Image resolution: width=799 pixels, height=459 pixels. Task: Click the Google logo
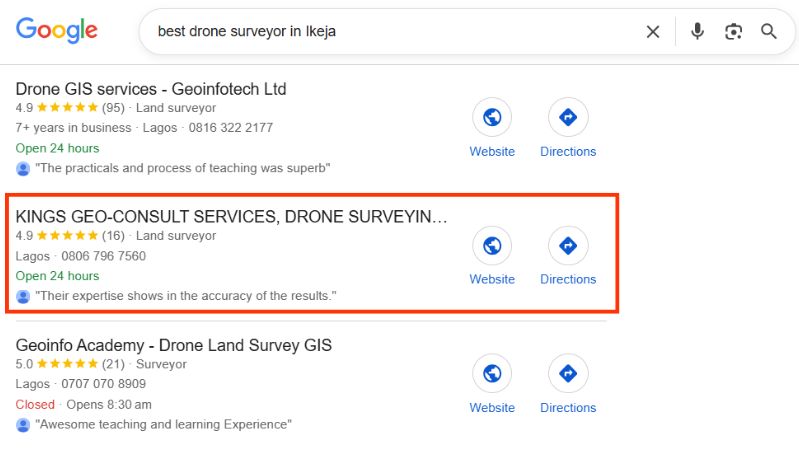(57, 31)
